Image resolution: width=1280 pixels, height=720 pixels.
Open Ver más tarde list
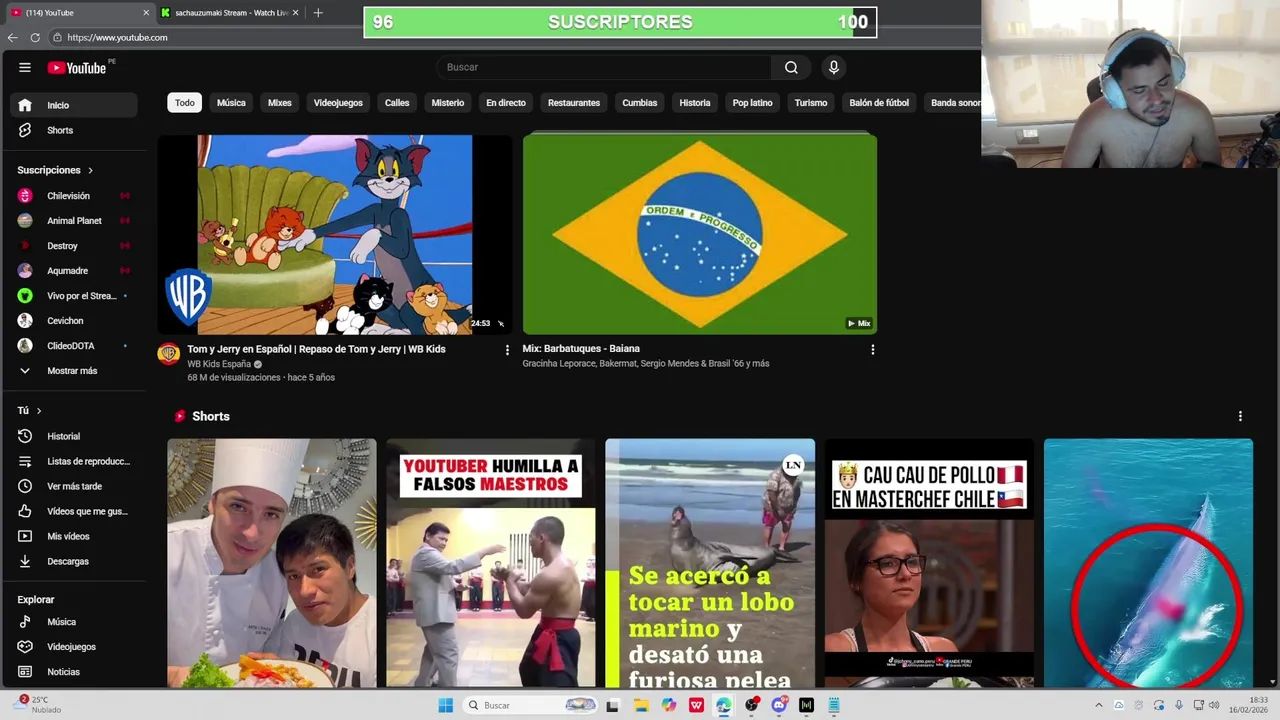pyautogui.click(x=74, y=486)
